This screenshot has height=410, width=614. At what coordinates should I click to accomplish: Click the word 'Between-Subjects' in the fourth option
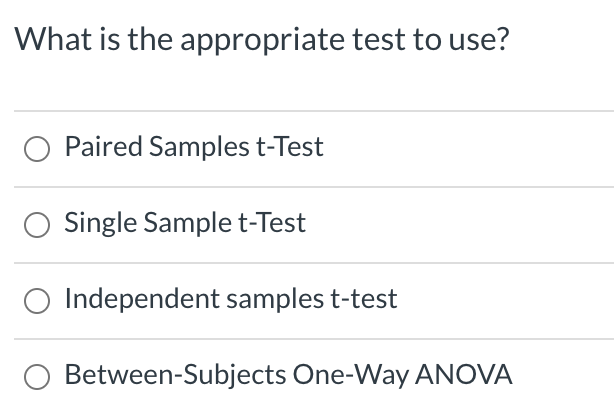(x=175, y=375)
